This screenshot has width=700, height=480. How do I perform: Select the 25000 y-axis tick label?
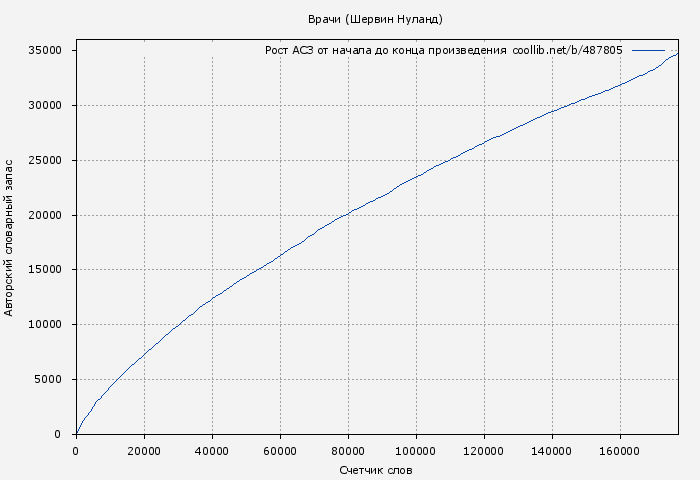tap(45, 160)
